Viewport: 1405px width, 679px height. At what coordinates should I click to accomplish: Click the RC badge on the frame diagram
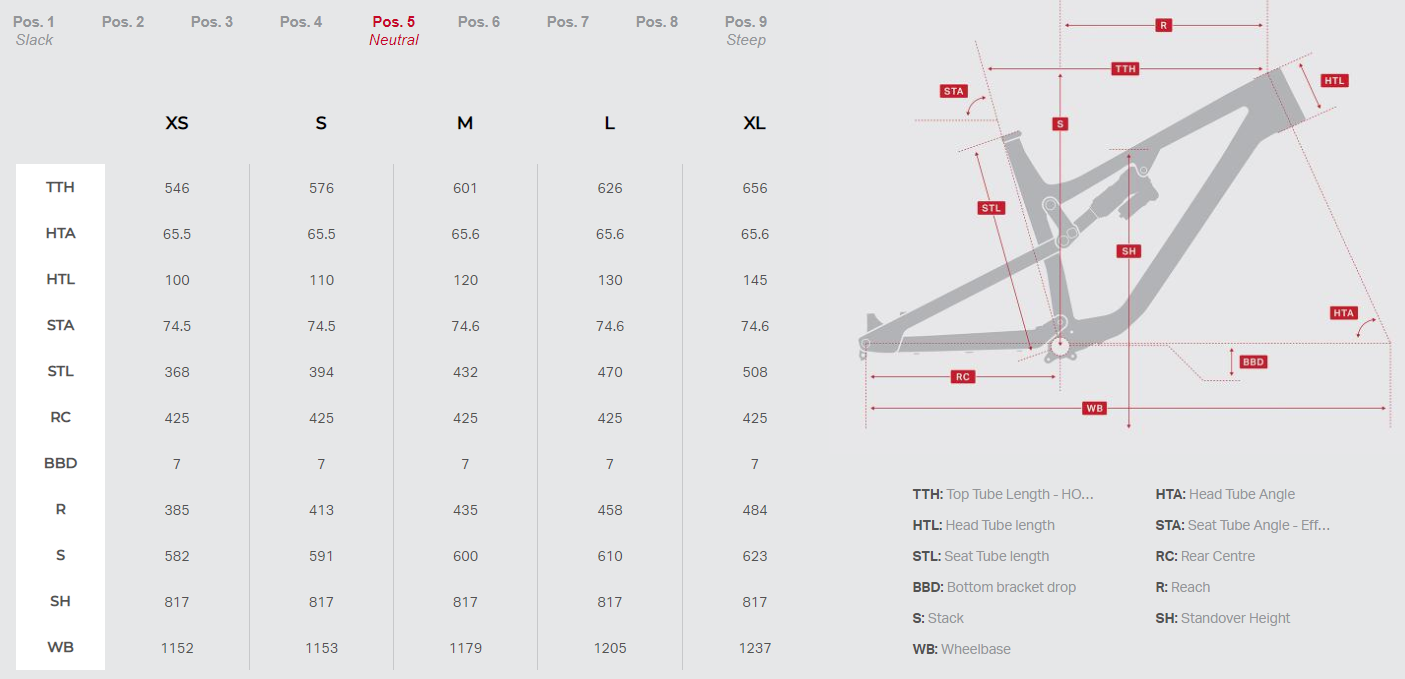point(963,377)
